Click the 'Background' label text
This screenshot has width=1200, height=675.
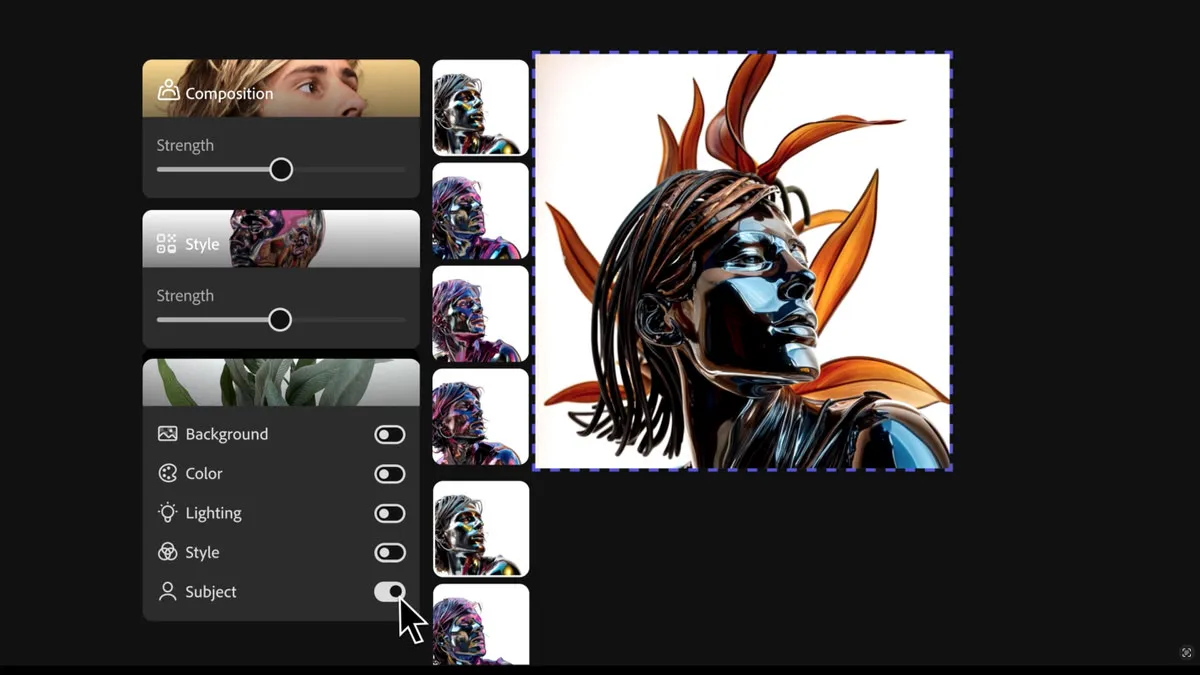click(x=227, y=434)
